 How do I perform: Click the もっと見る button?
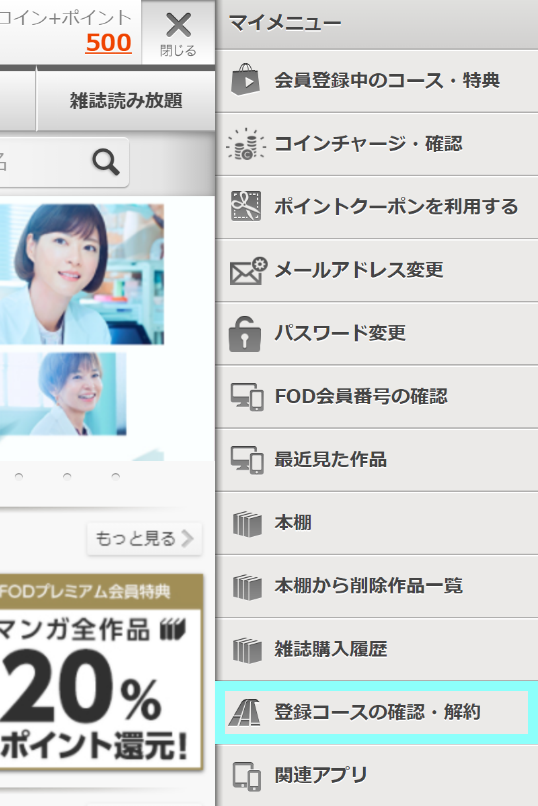pyautogui.click(x=144, y=539)
